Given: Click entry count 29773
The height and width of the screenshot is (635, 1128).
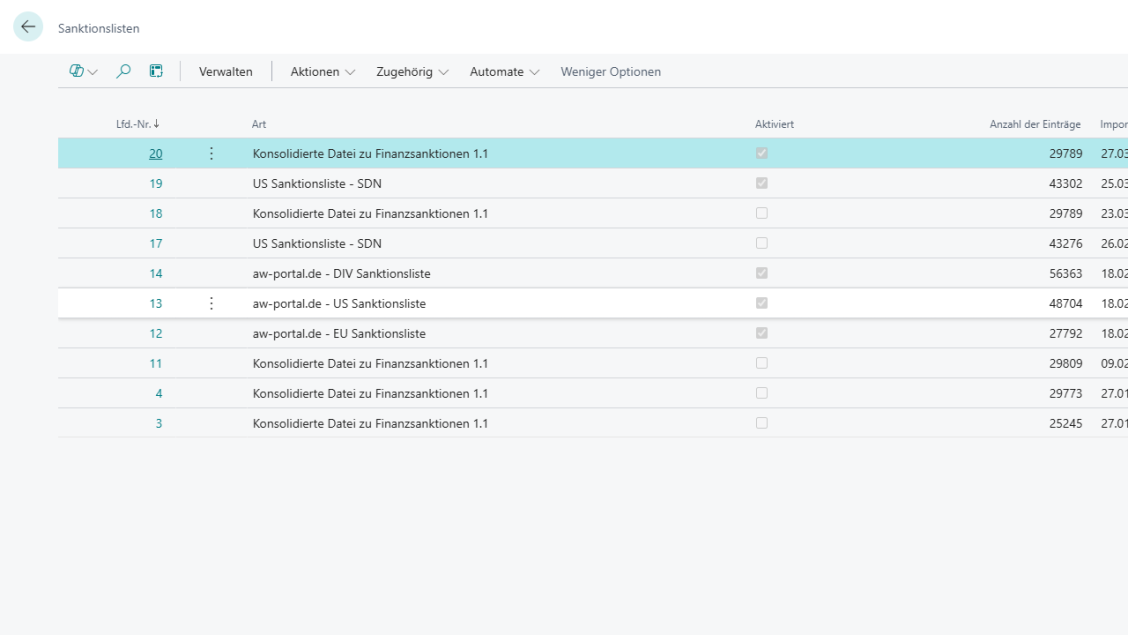Looking at the screenshot, I should [1065, 393].
